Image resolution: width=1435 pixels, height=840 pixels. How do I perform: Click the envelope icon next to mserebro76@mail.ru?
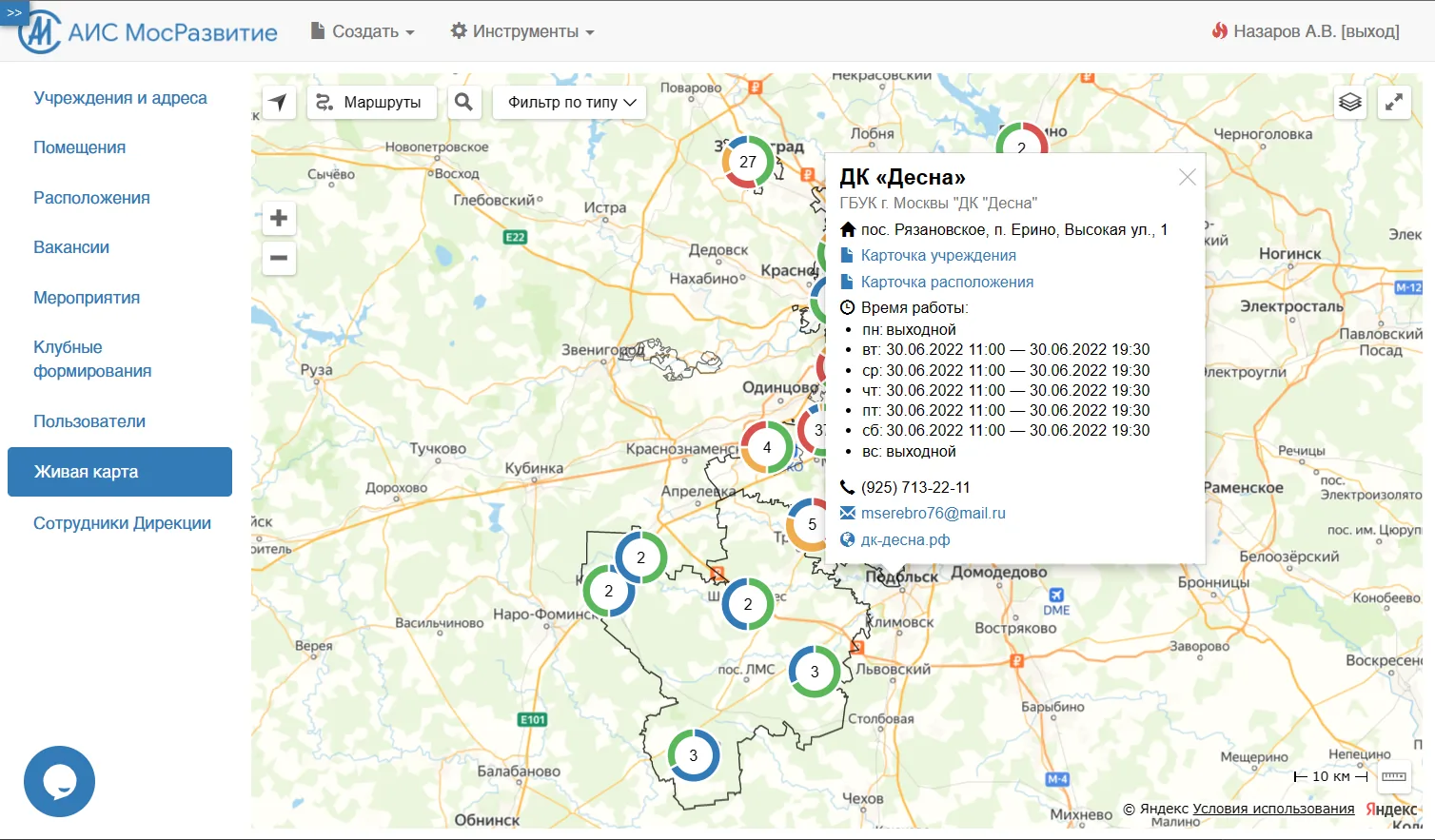pos(846,513)
